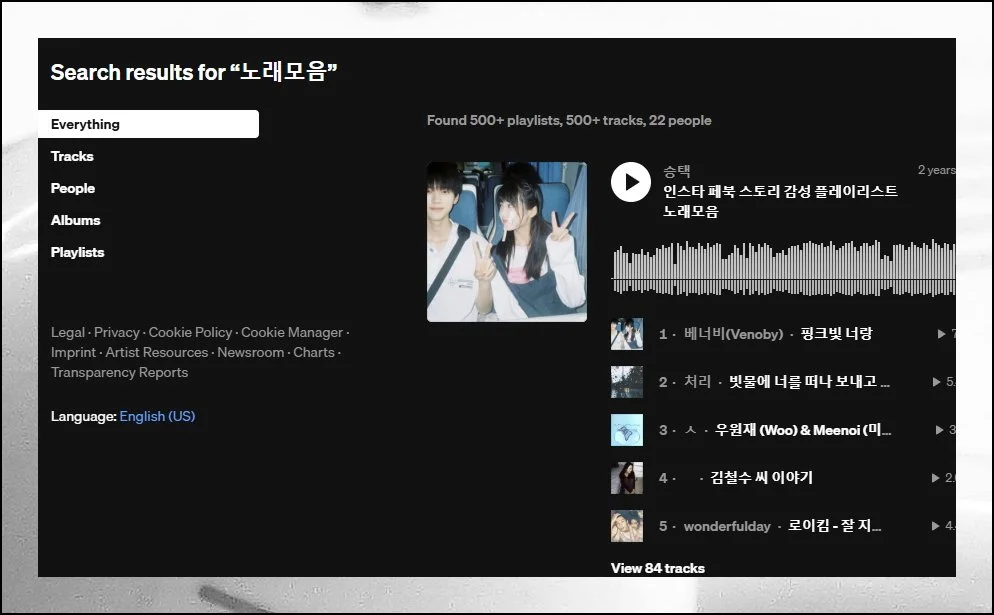Screen dimensions: 994x615
Task: Open the language selector English (US)
Action: 157,416
